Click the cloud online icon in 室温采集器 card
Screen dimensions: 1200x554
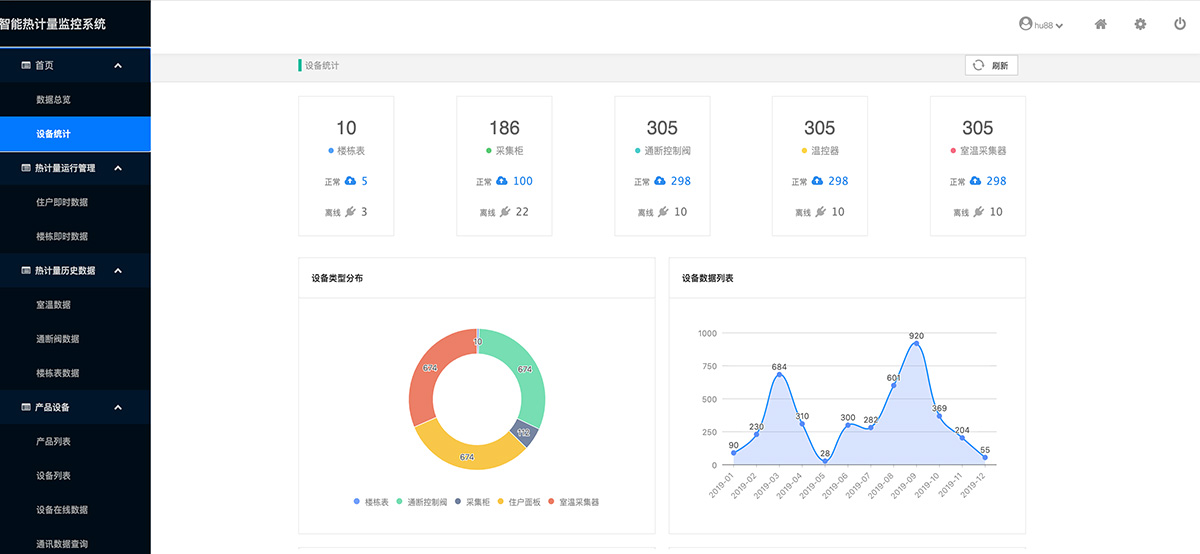tap(976, 181)
